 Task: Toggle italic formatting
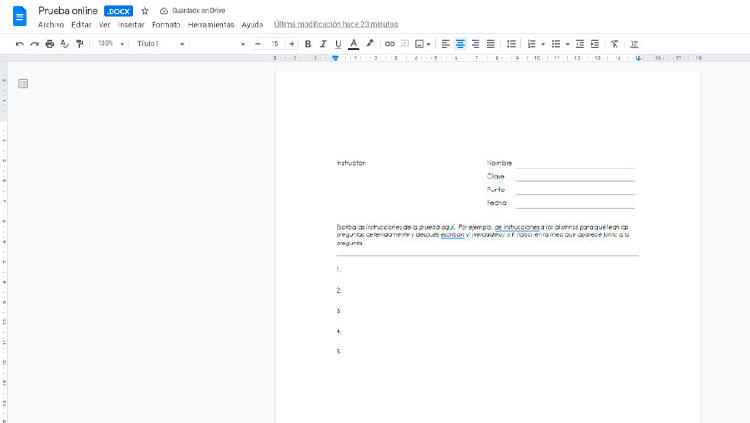coord(323,44)
